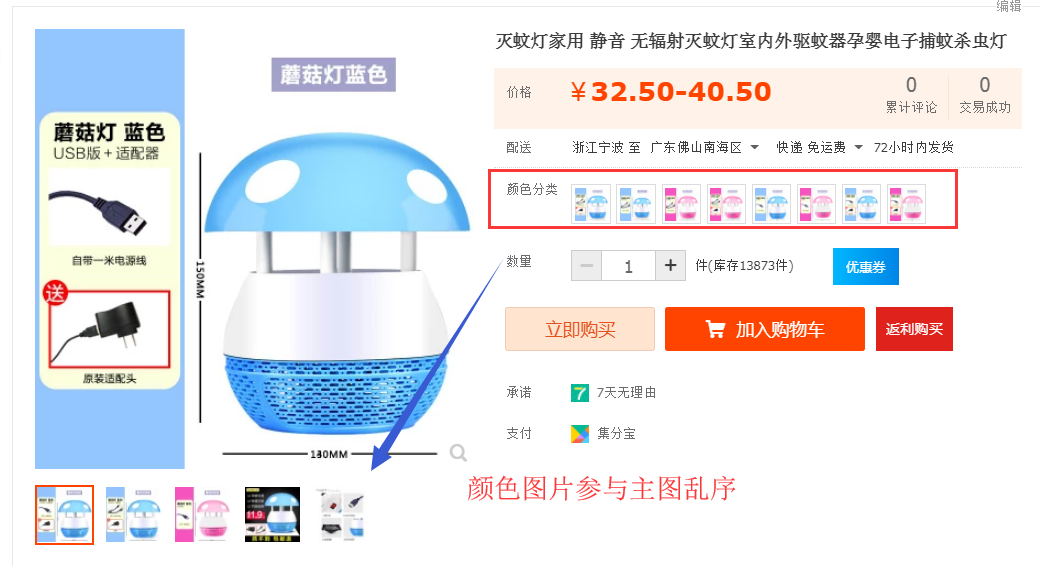This screenshot has width=1040, height=566.
Task: Click the green 7-day return promise icon
Action: (x=580, y=393)
